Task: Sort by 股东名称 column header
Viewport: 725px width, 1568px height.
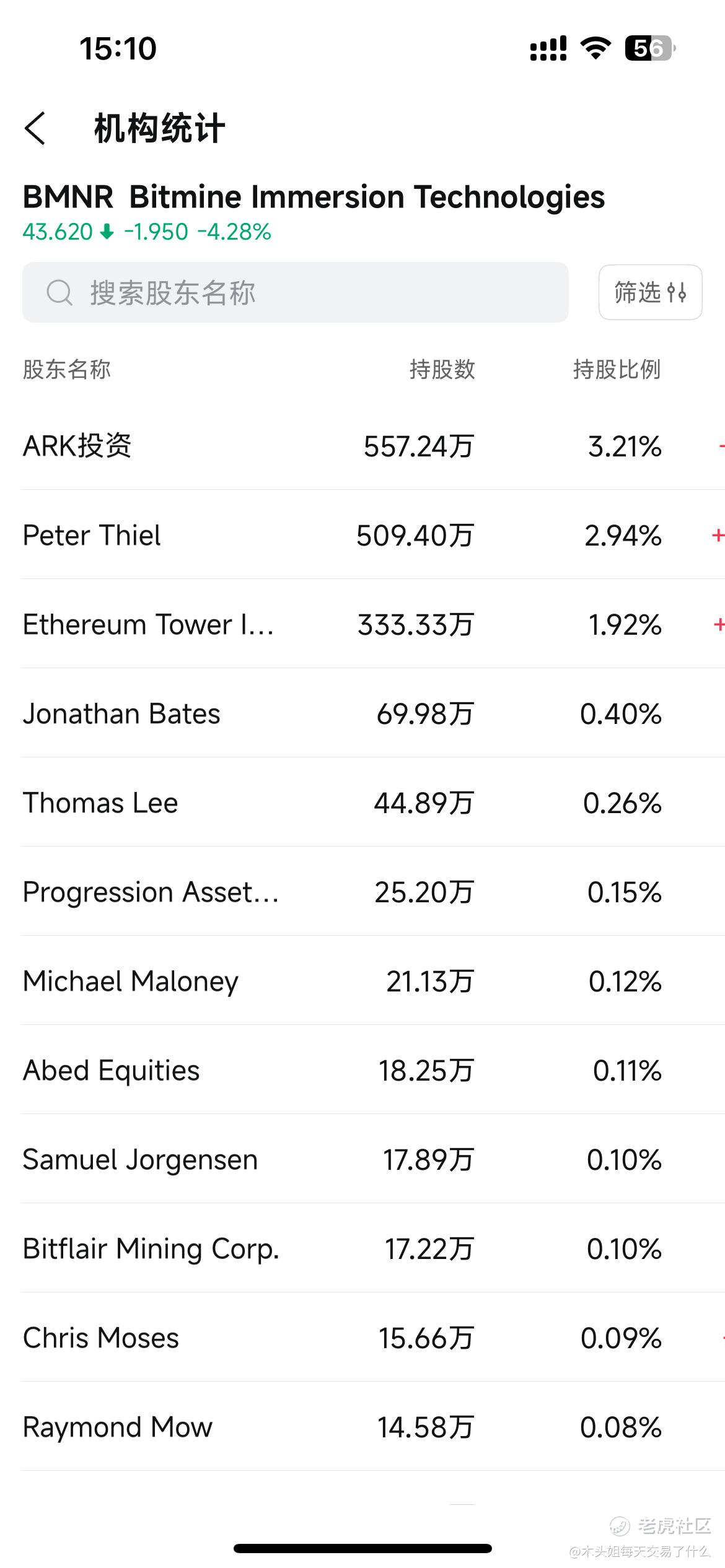Action: pyautogui.click(x=67, y=370)
